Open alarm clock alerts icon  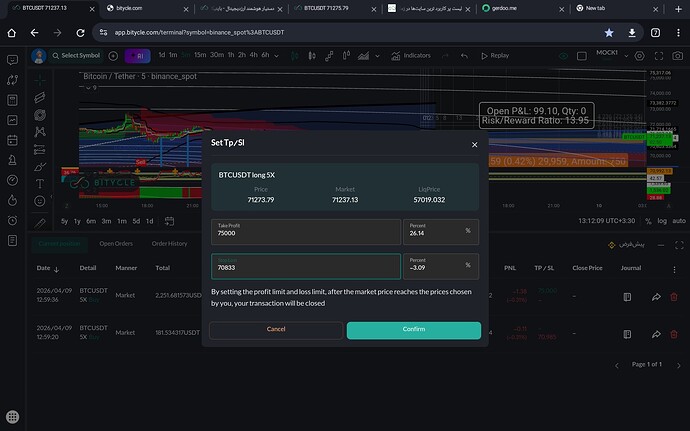click(12, 220)
